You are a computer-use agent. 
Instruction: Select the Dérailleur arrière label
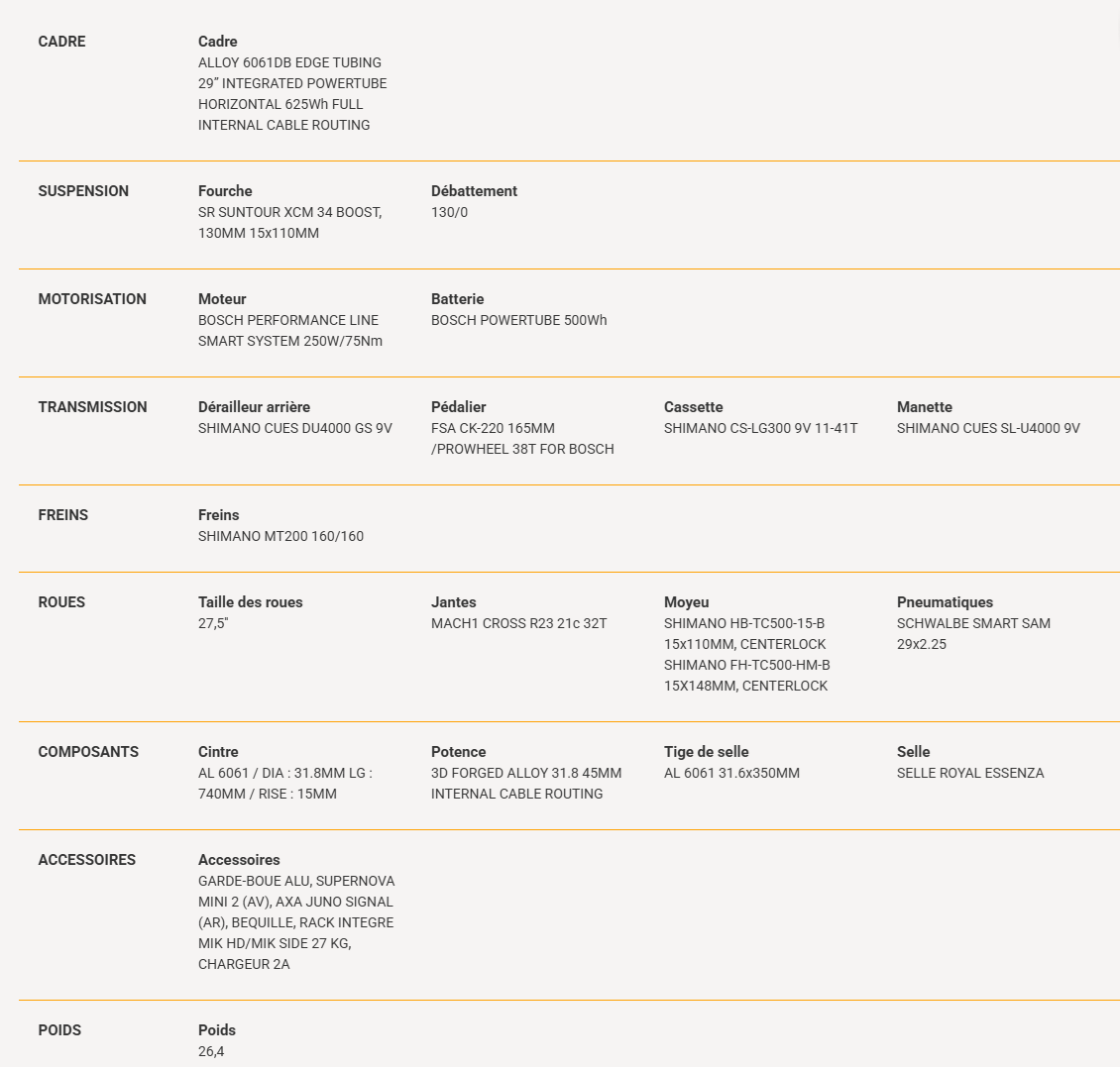(x=255, y=407)
